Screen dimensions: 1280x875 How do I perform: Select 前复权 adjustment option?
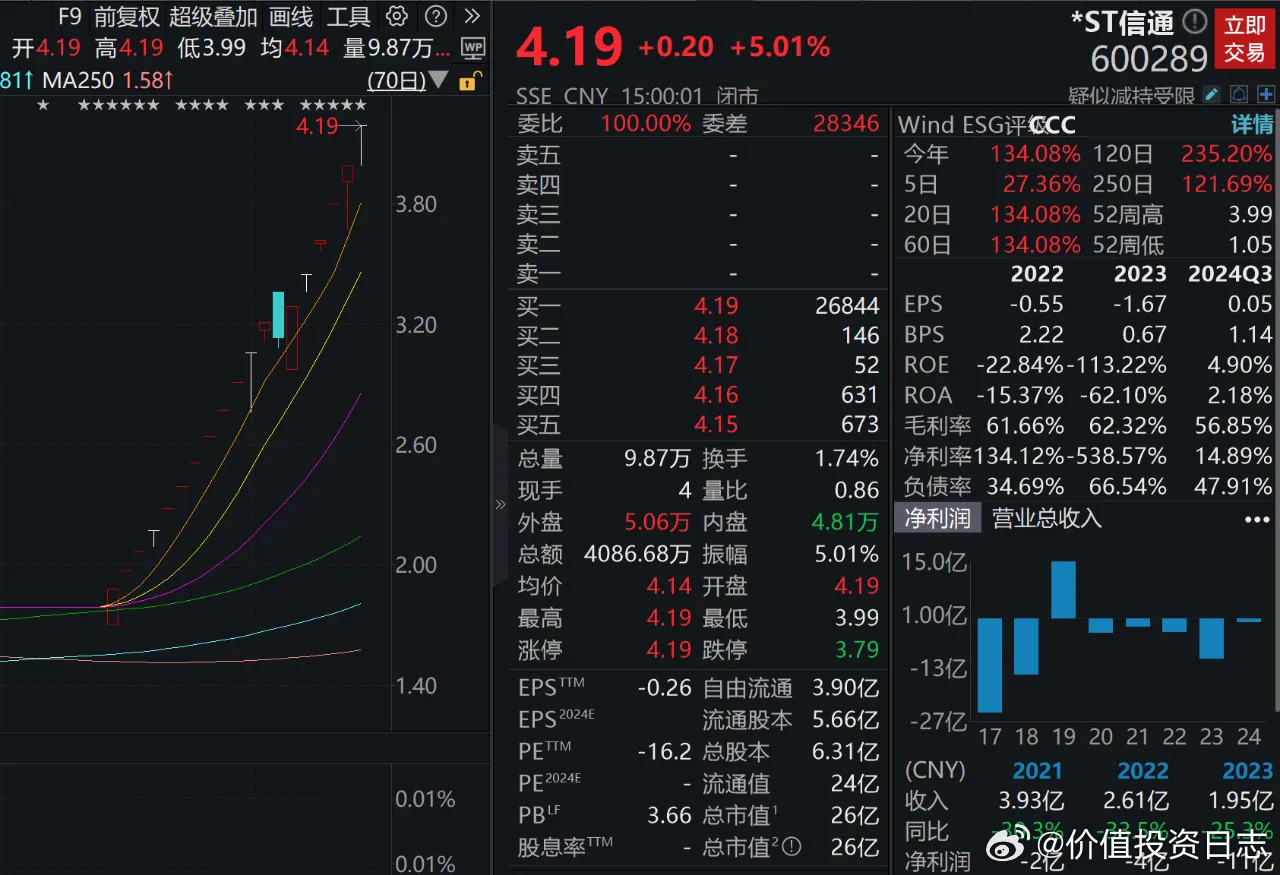(x=127, y=16)
